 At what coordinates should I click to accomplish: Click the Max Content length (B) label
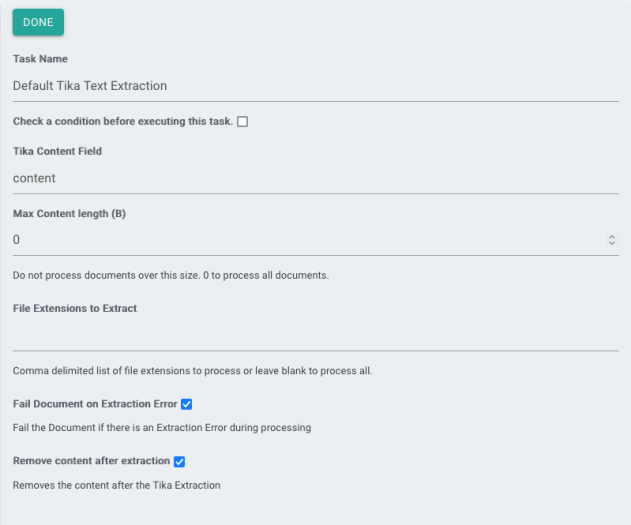pos(69,213)
